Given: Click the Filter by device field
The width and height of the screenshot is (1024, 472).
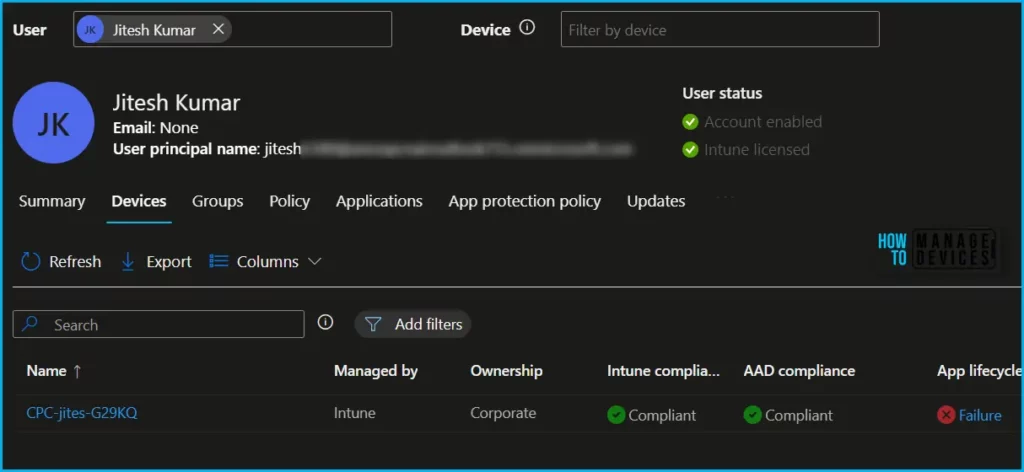Looking at the screenshot, I should [720, 29].
